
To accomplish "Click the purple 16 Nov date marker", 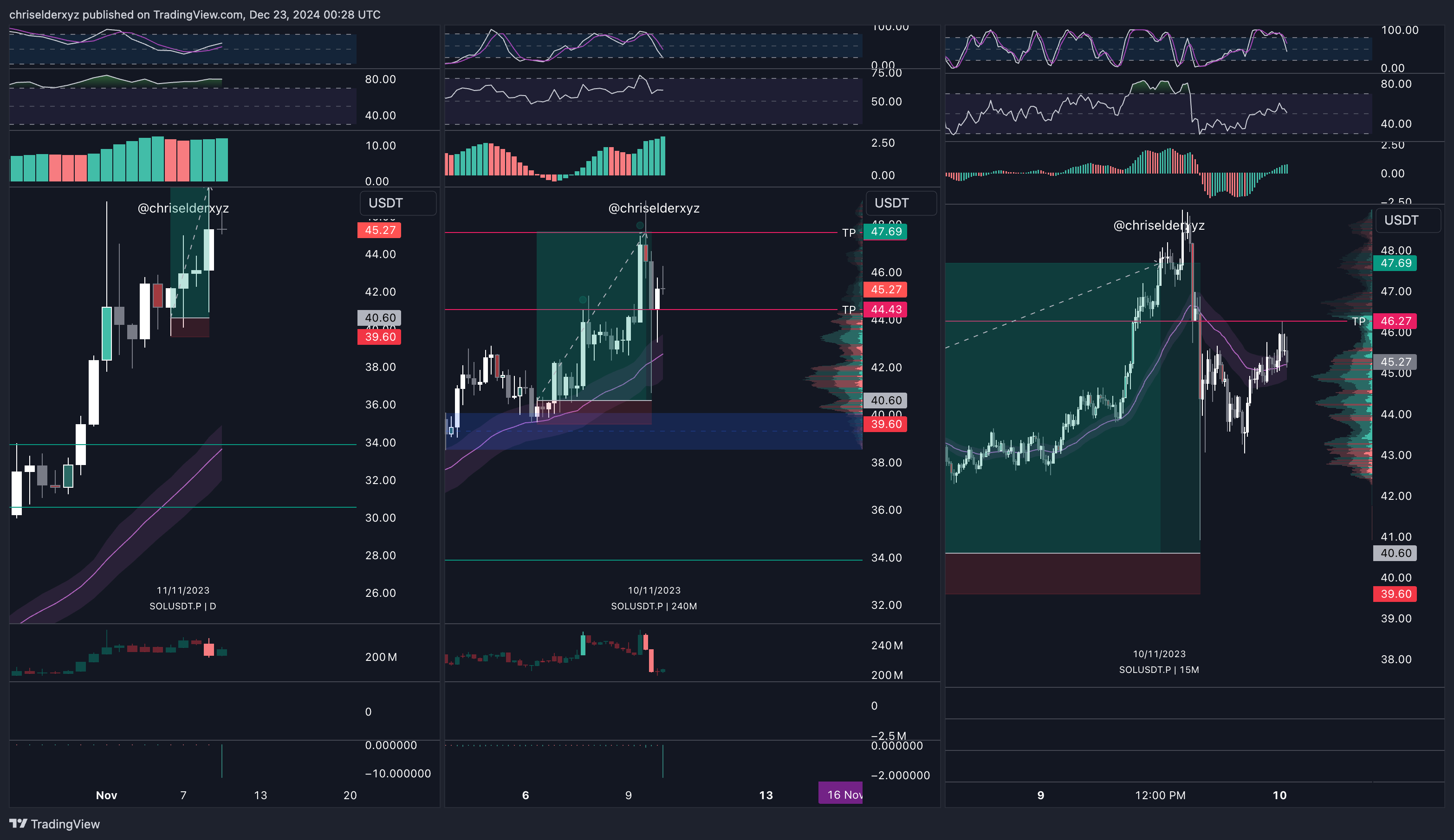I will point(841,795).
